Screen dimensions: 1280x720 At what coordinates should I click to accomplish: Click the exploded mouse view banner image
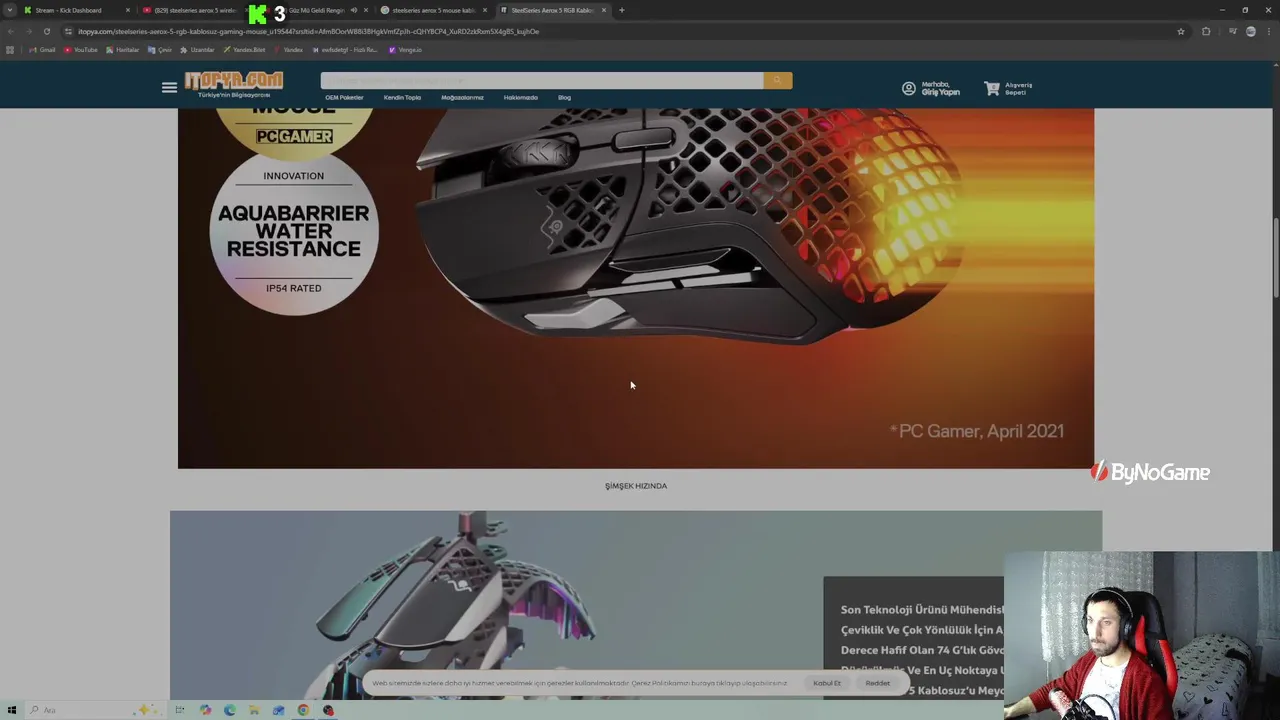tap(636, 605)
